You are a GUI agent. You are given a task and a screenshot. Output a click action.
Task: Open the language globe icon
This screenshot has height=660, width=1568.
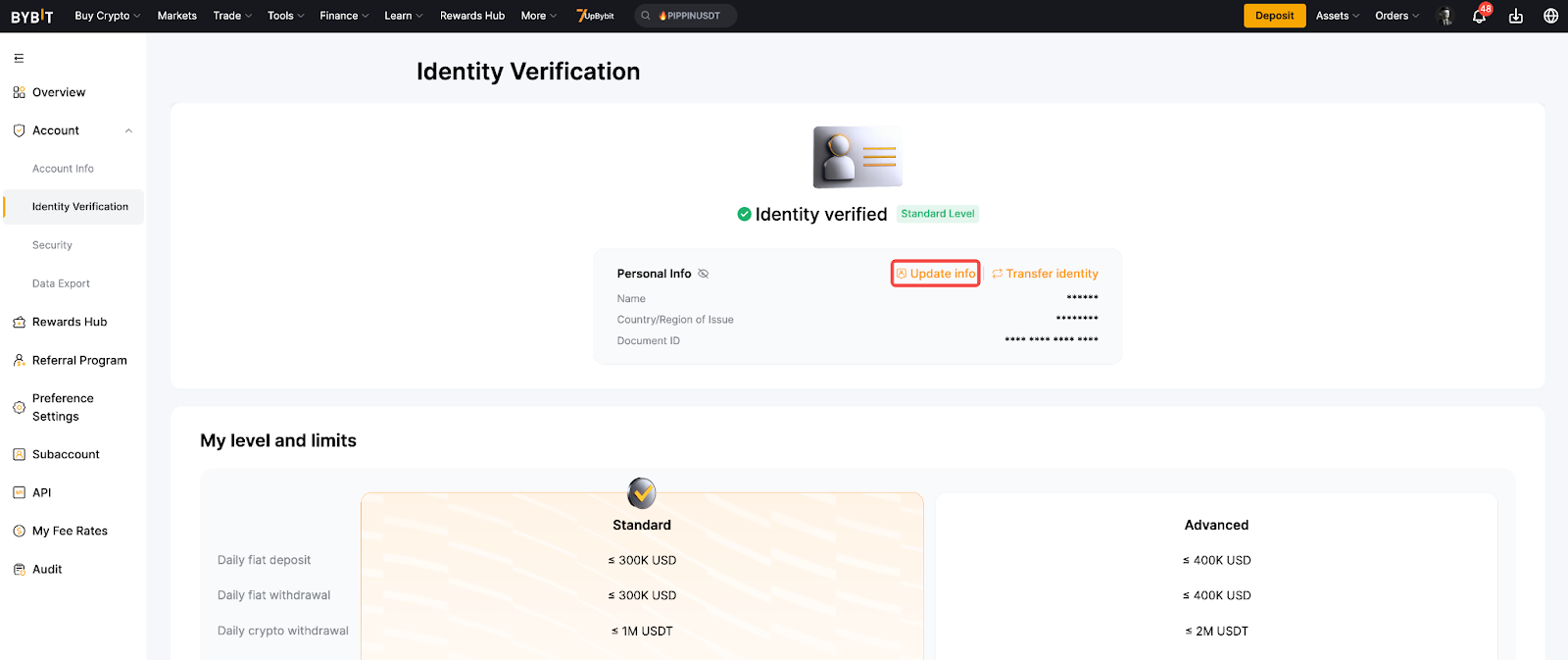pos(1550,16)
